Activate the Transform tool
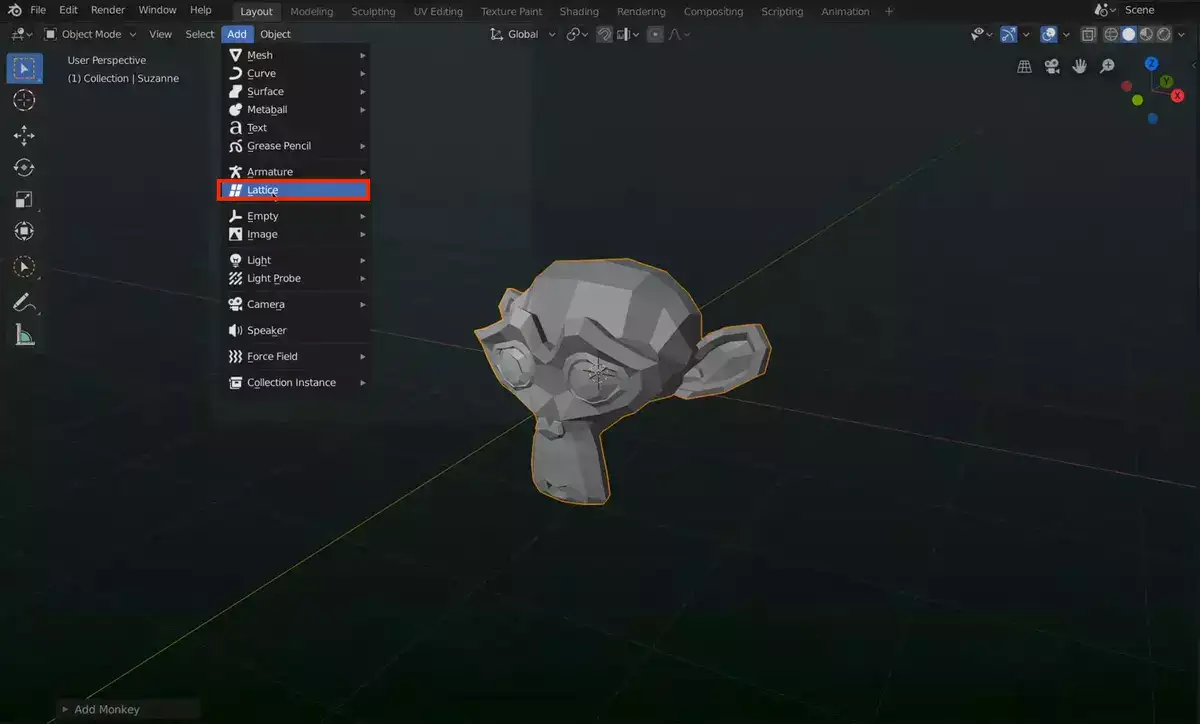The image size is (1200, 724). pos(24,231)
